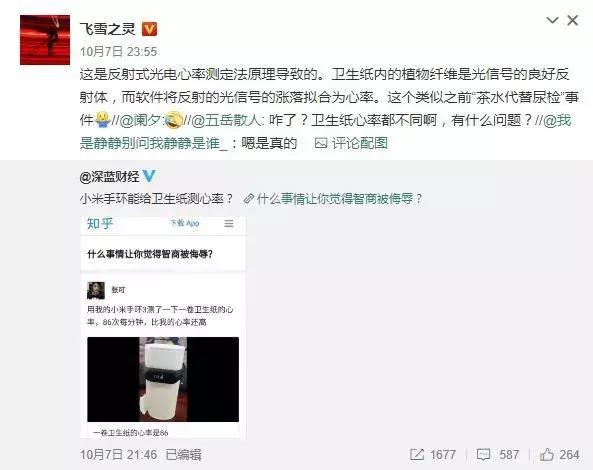Close the post with X icon
Screen dimensions: 593x470
click(x=573, y=20)
